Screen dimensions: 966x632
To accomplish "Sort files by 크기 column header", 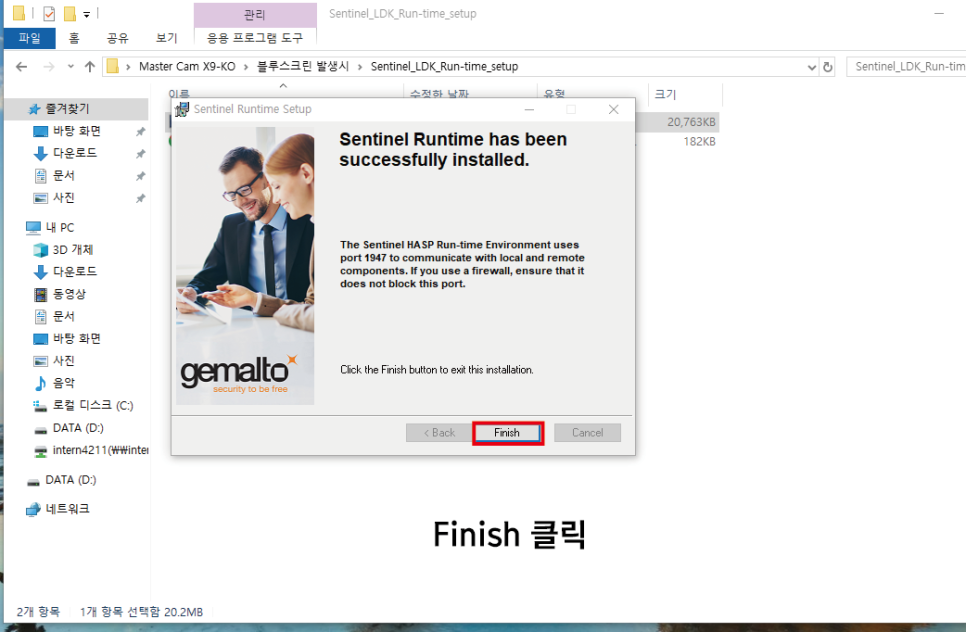I will (x=665, y=94).
